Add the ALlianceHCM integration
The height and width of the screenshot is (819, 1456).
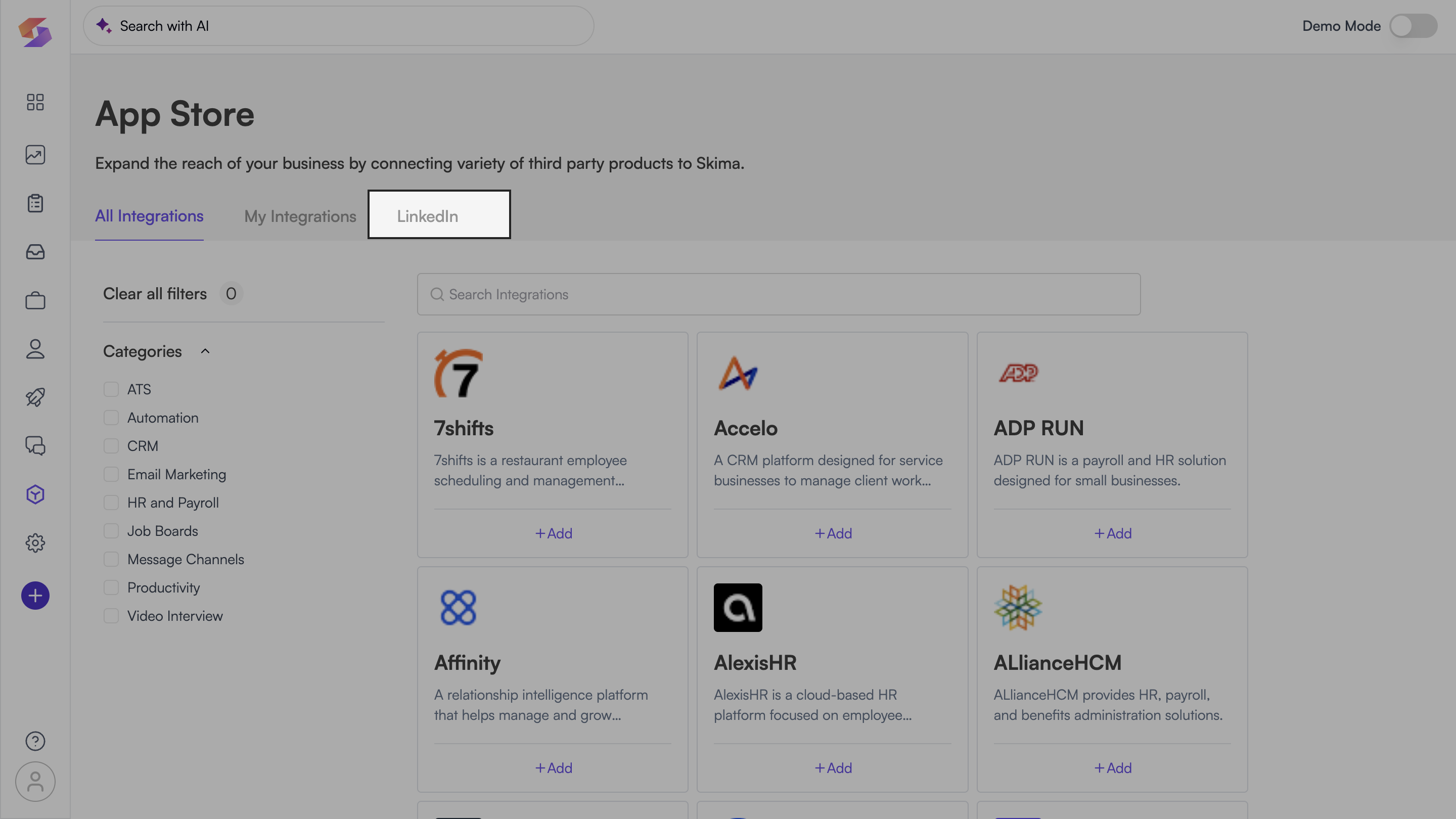(x=1113, y=768)
